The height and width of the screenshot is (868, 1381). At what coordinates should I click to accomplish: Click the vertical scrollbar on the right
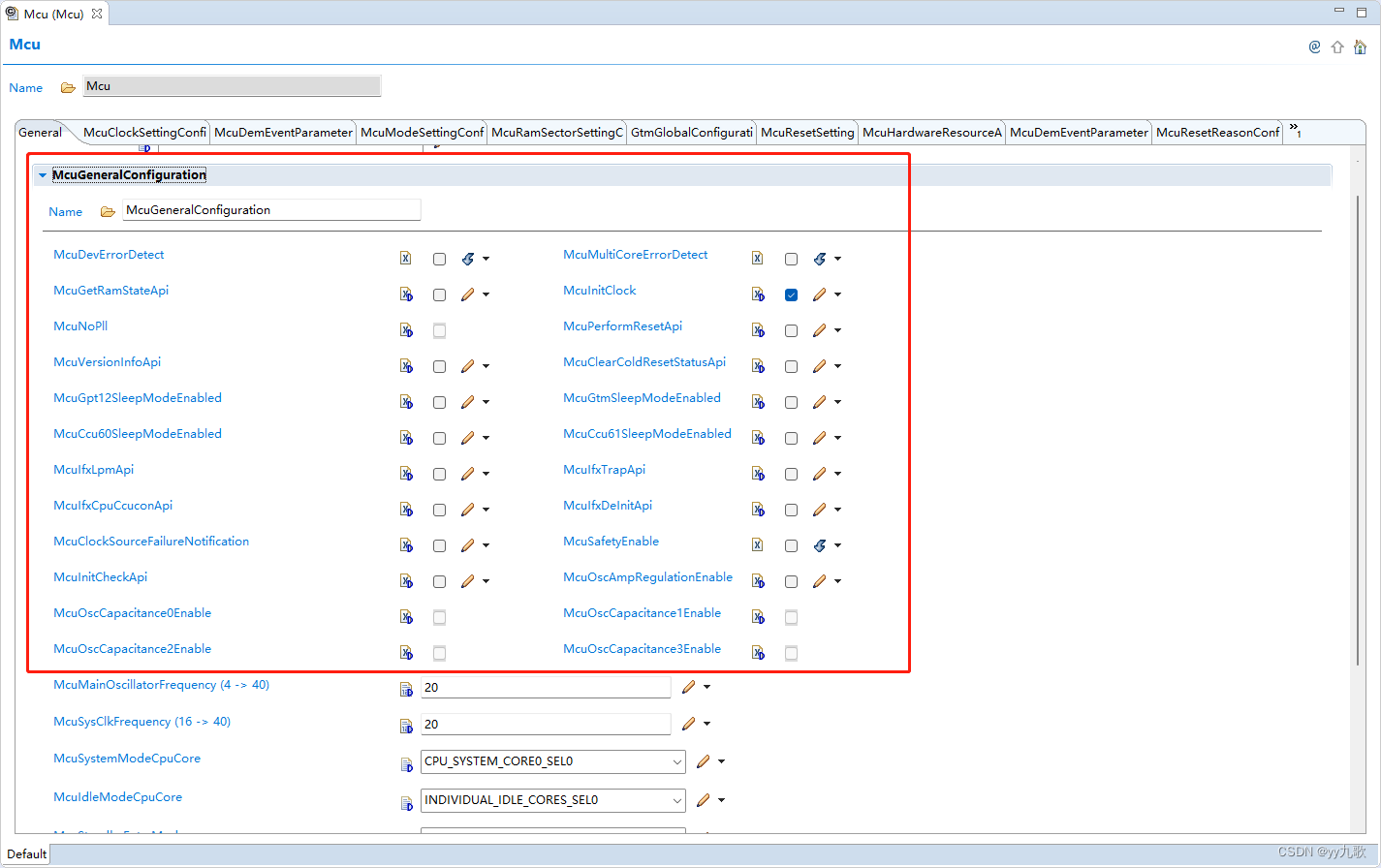pyautogui.click(x=1358, y=431)
